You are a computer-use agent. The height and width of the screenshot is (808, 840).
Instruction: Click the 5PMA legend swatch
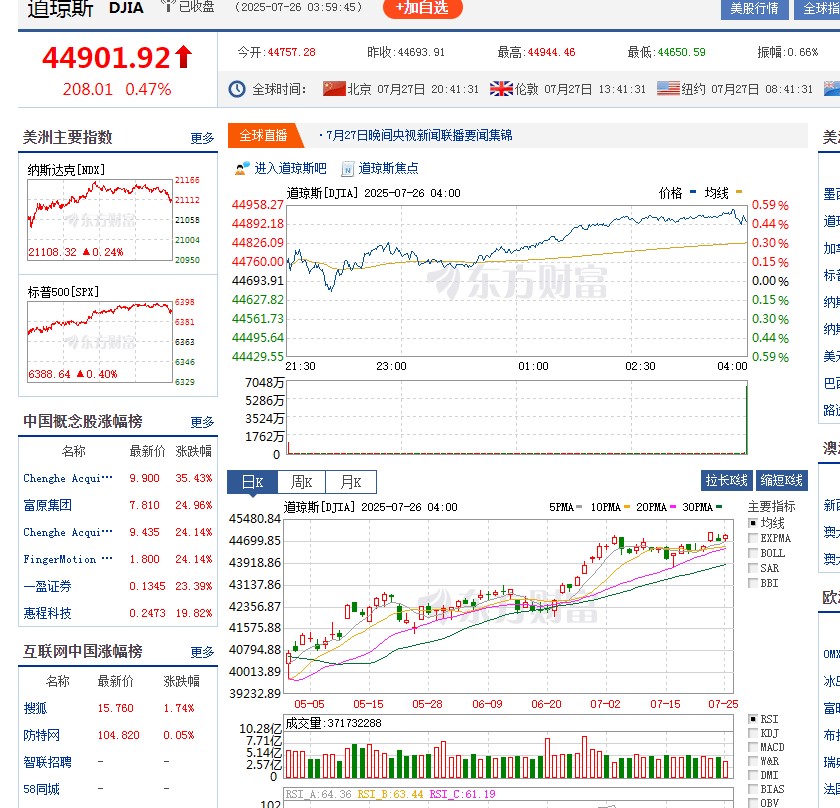579,506
